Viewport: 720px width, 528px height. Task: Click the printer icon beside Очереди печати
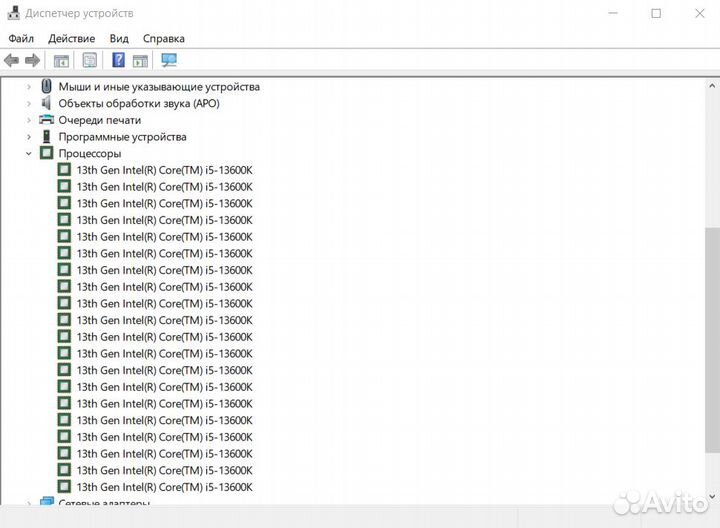point(46,120)
